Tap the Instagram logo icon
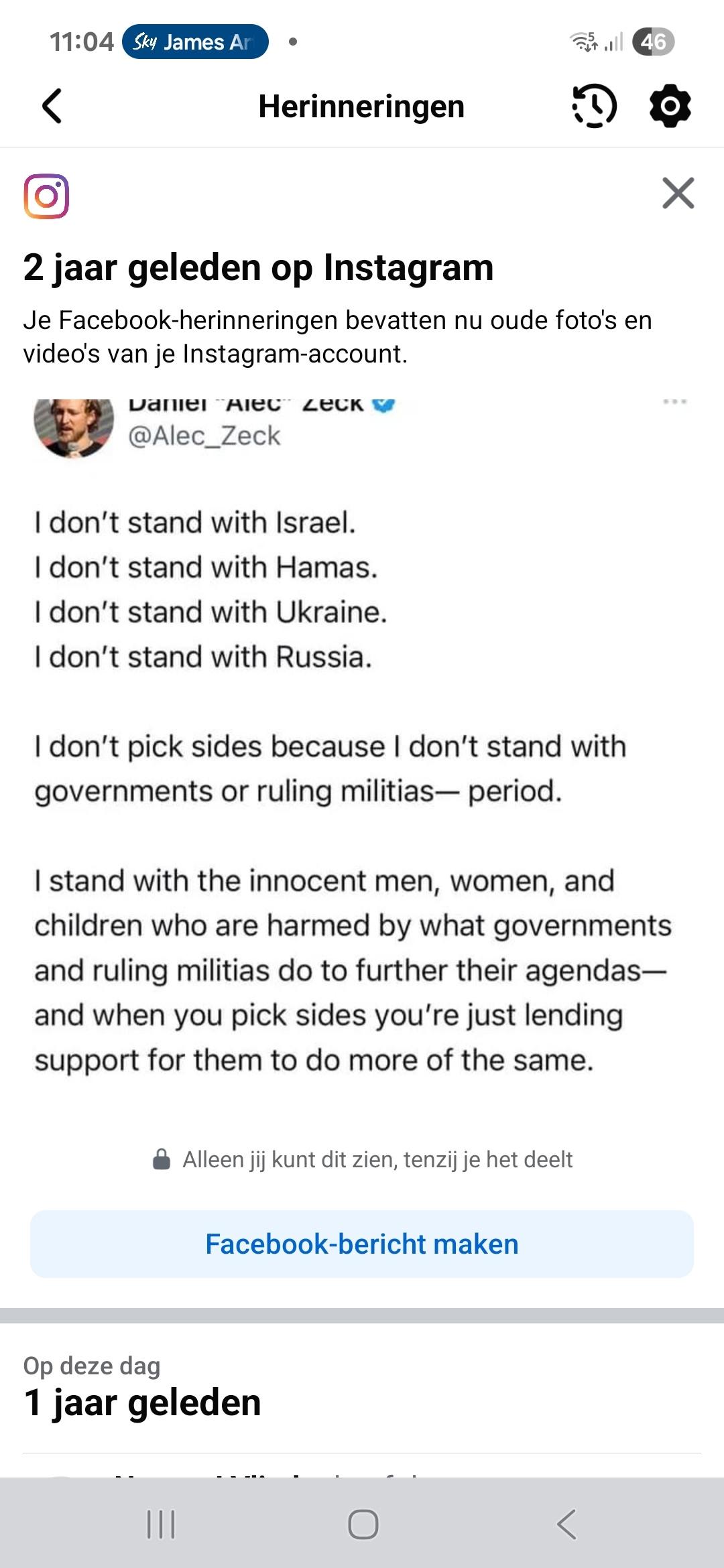 point(46,196)
